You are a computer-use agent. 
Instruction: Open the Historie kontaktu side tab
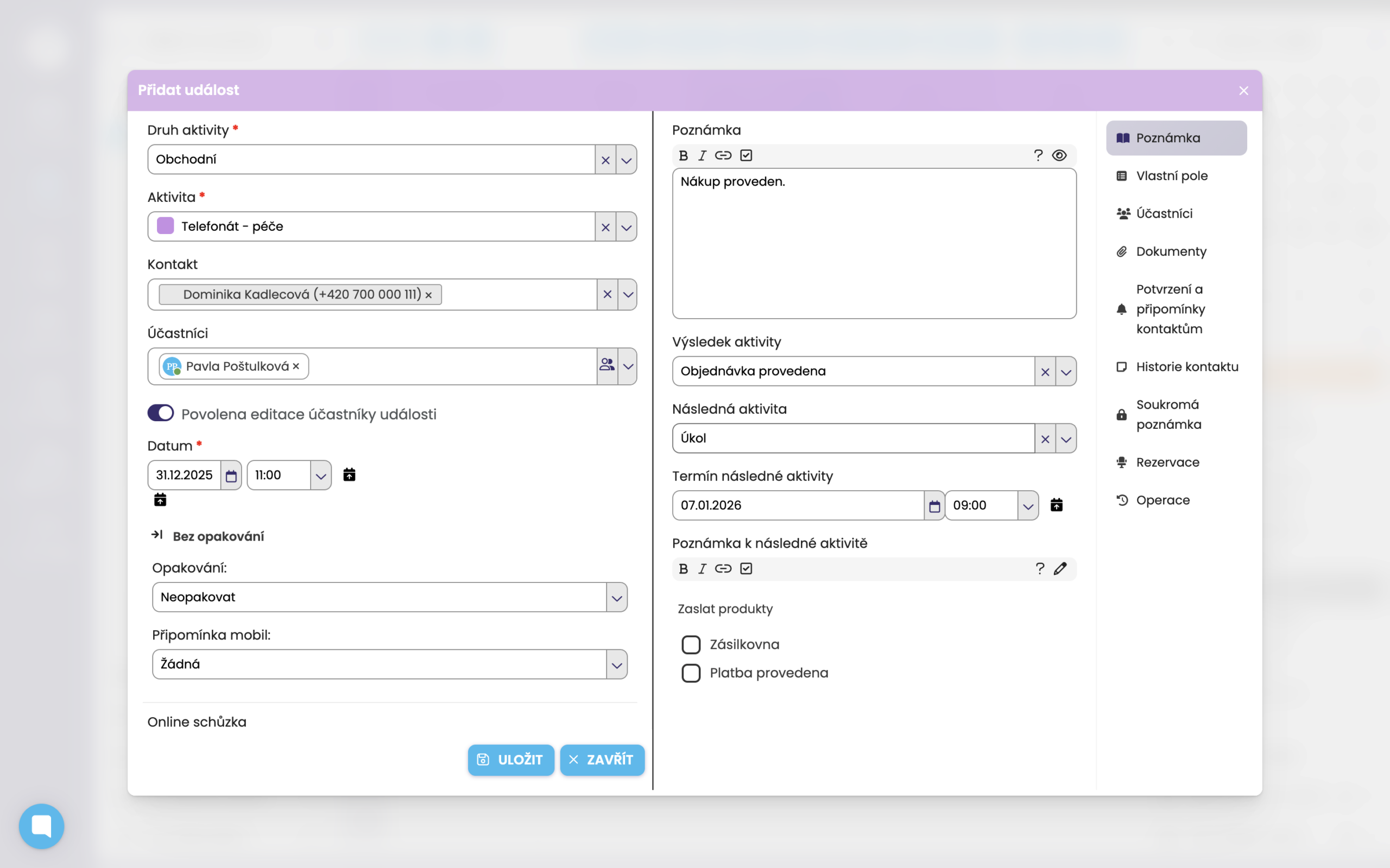tap(1187, 367)
